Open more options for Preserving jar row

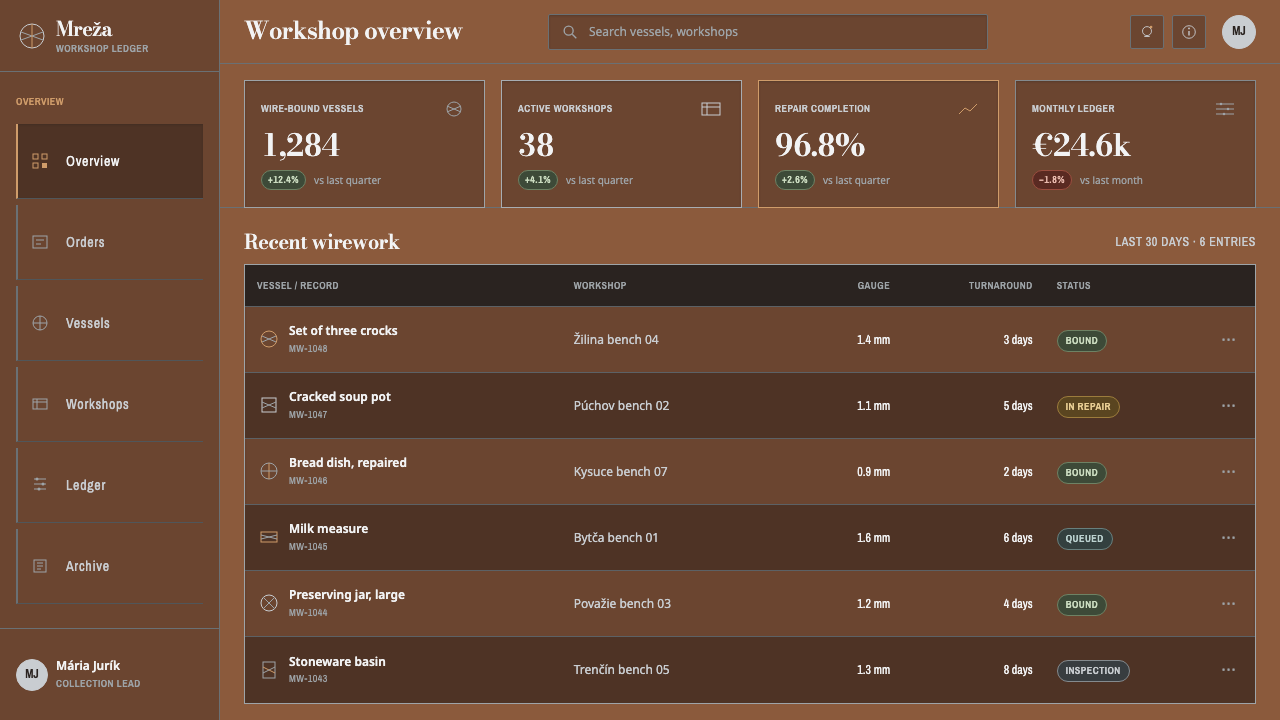(x=1229, y=604)
